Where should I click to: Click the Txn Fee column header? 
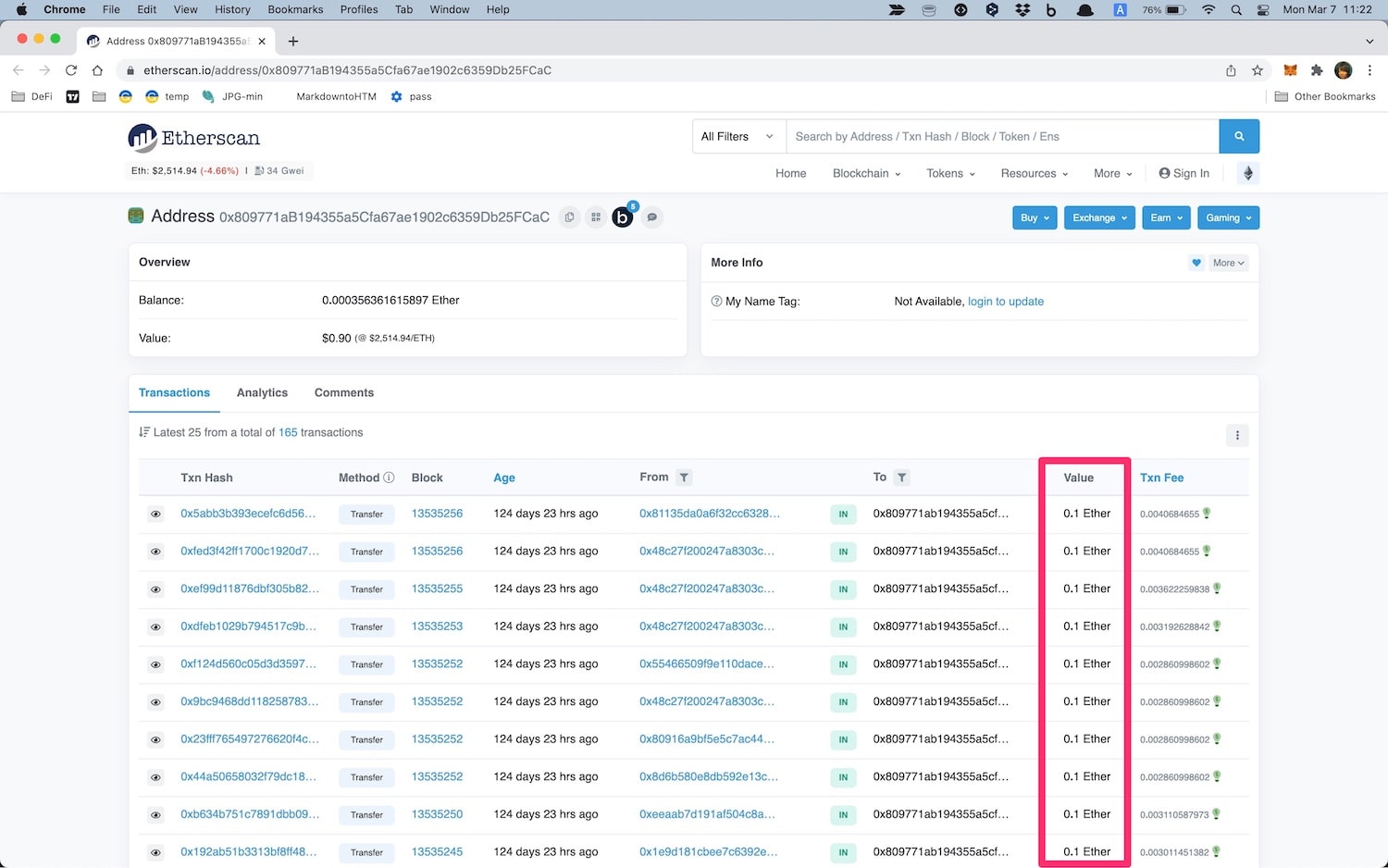[1161, 477]
